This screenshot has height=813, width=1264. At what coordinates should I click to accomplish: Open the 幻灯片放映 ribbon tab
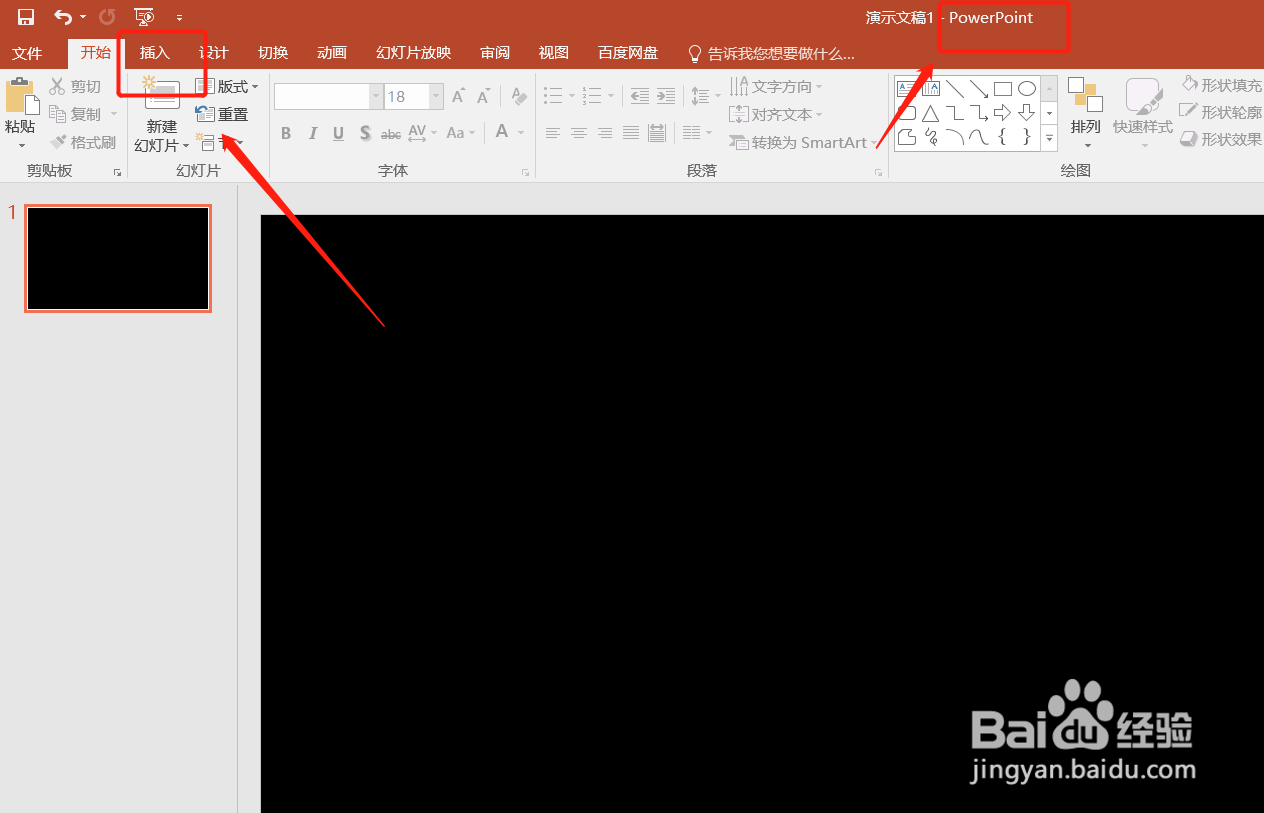pos(414,53)
